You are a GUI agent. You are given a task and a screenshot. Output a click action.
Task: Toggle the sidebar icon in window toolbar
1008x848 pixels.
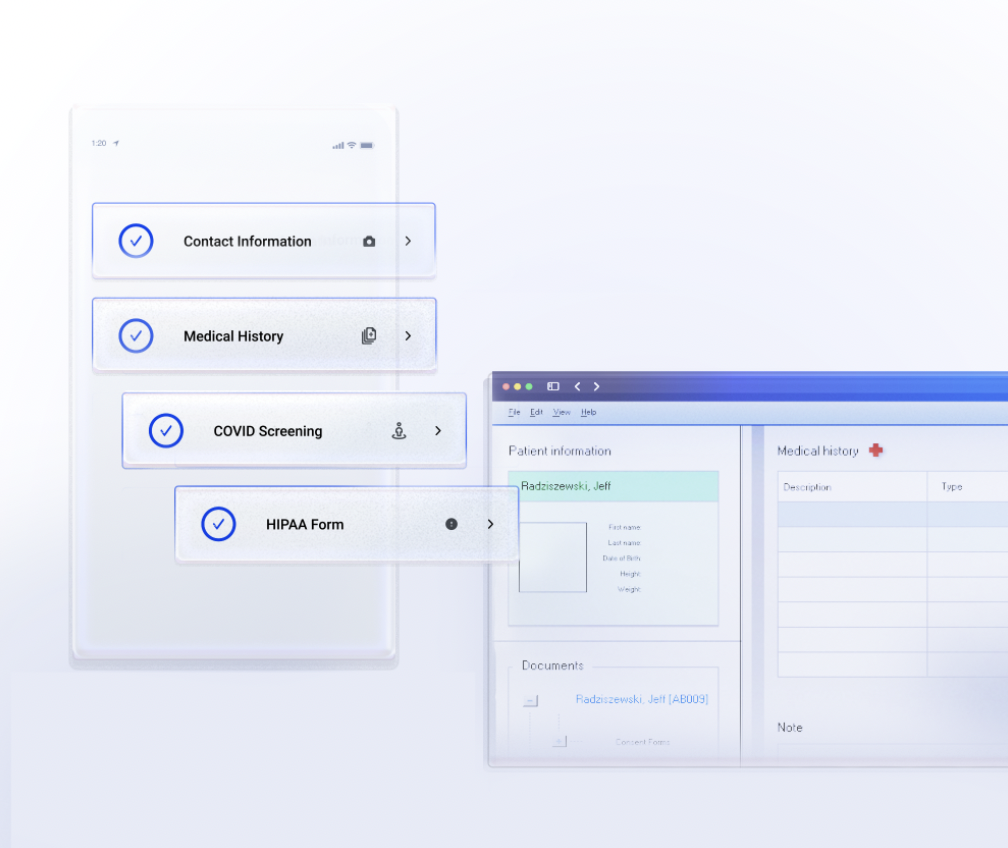tap(553, 386)
